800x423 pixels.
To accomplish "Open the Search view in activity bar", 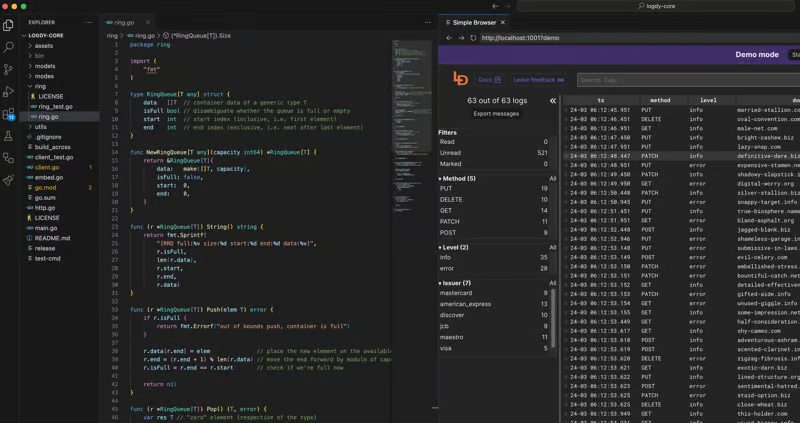I will tap(9, 47).
